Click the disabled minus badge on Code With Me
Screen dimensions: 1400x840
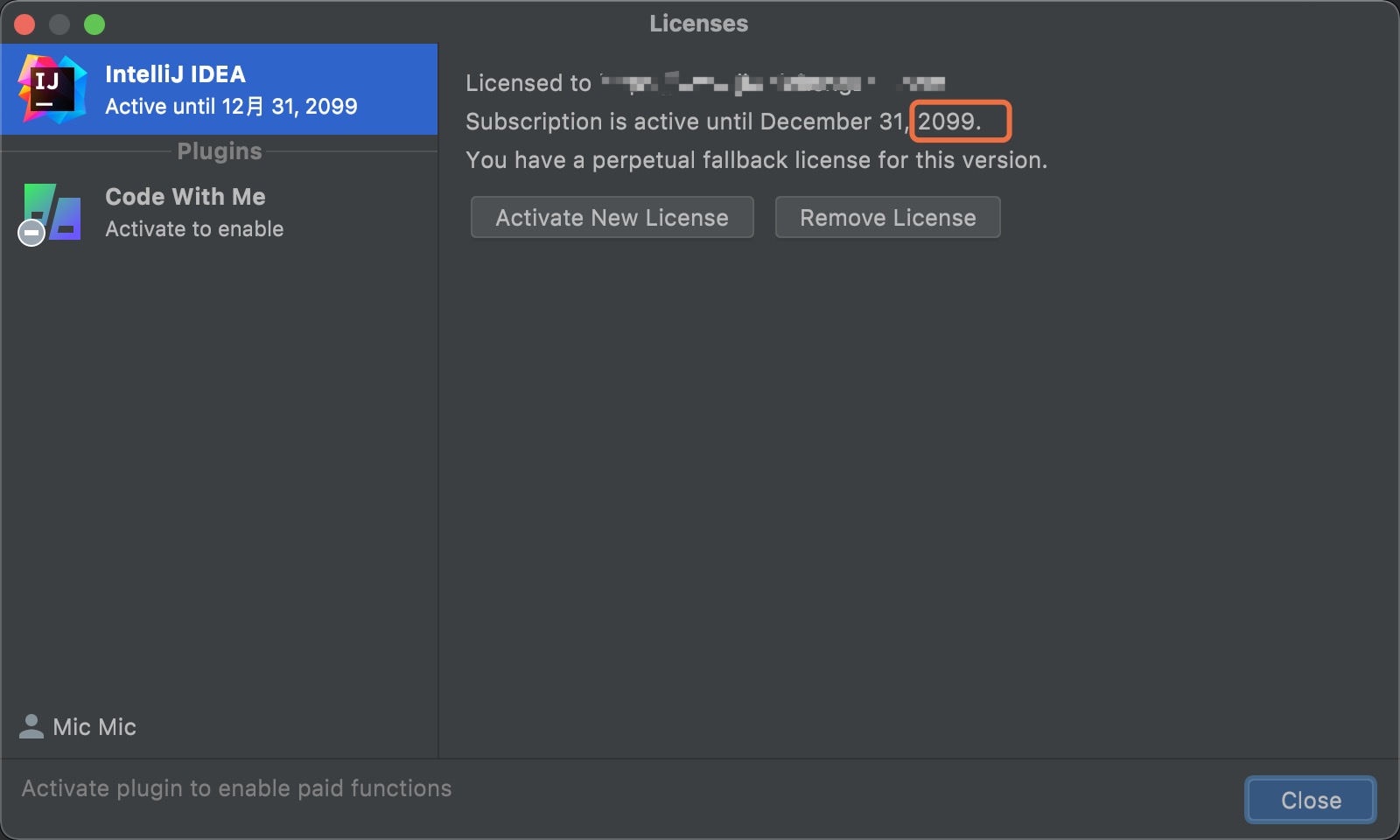click(31, 233)
